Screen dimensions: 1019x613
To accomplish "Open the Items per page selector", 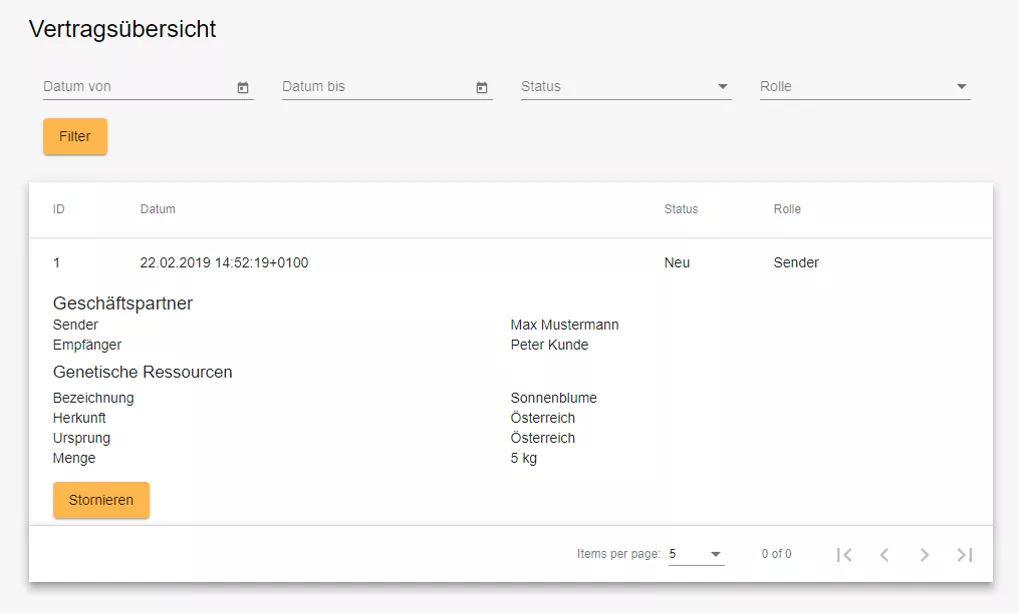I will tap(695, 554).
